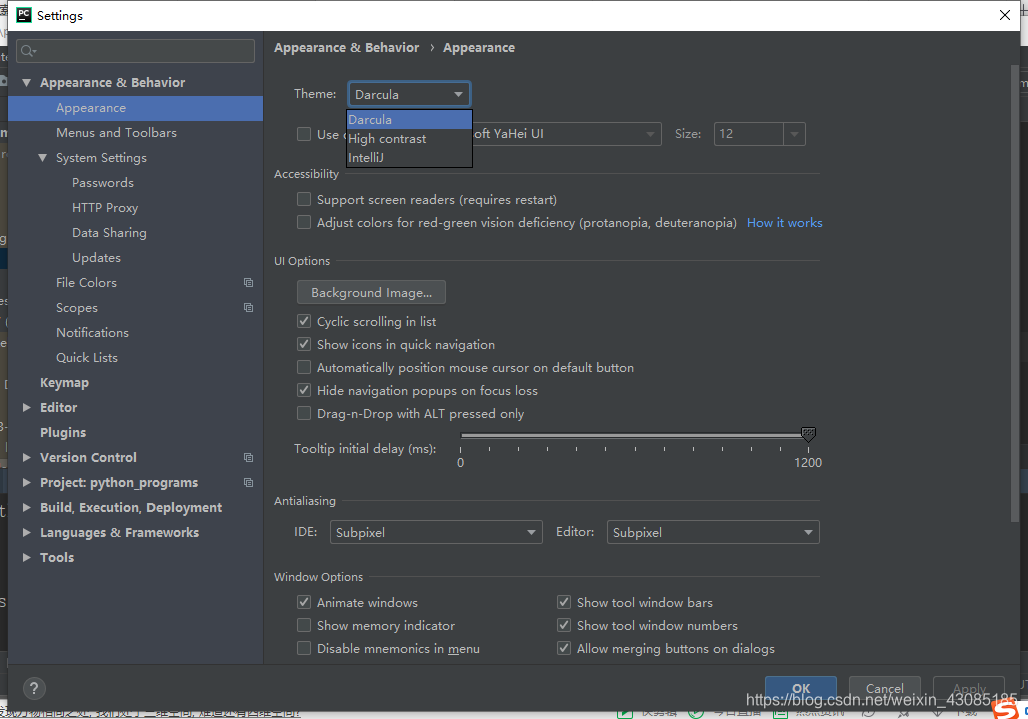Image resolution: width=1028 pixels, height=719 pixels.
Task: Uncheck Show icons in quick navigation
Action: pos(304,344)
